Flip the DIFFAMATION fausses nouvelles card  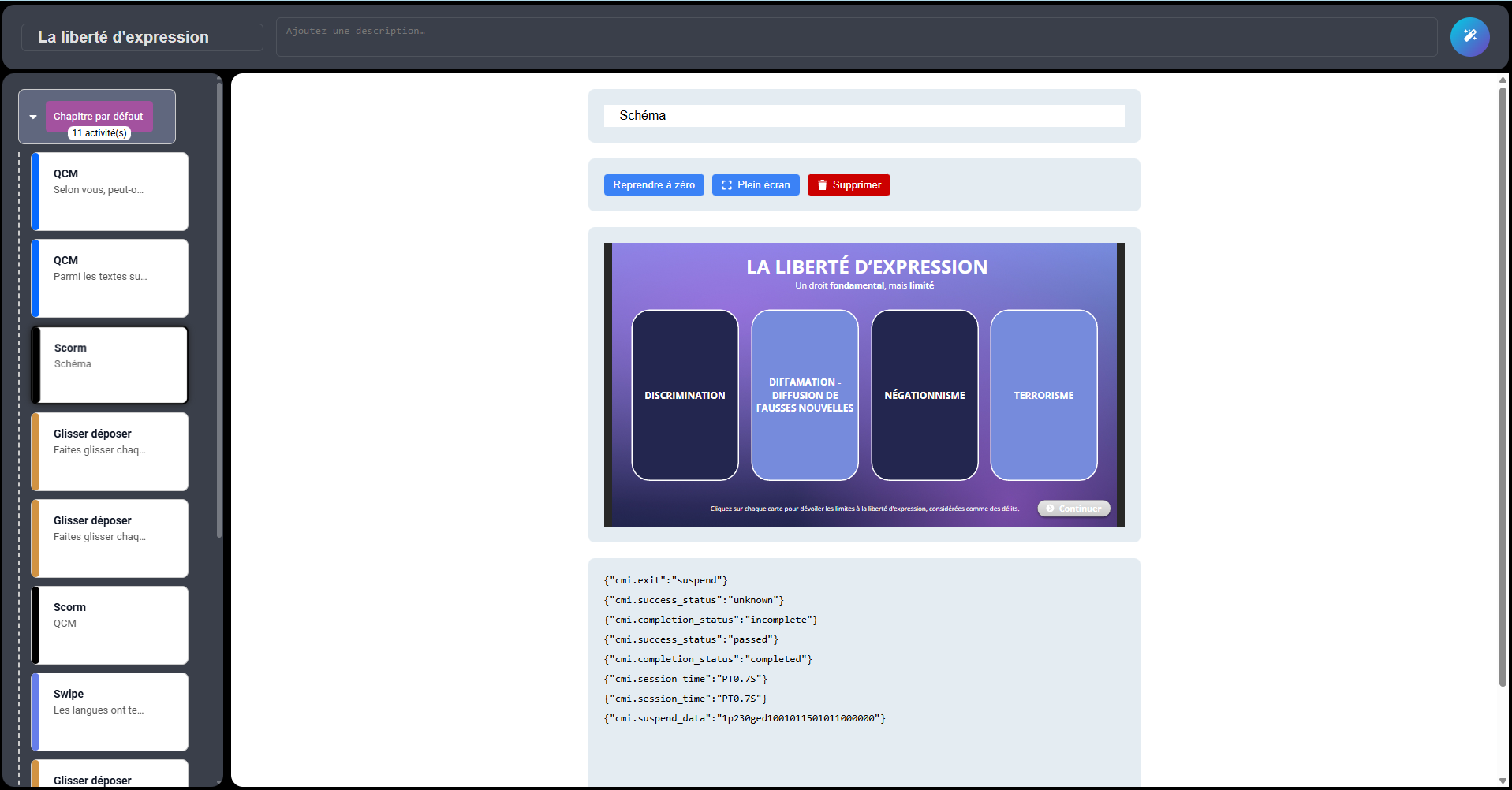coord(805,395)
